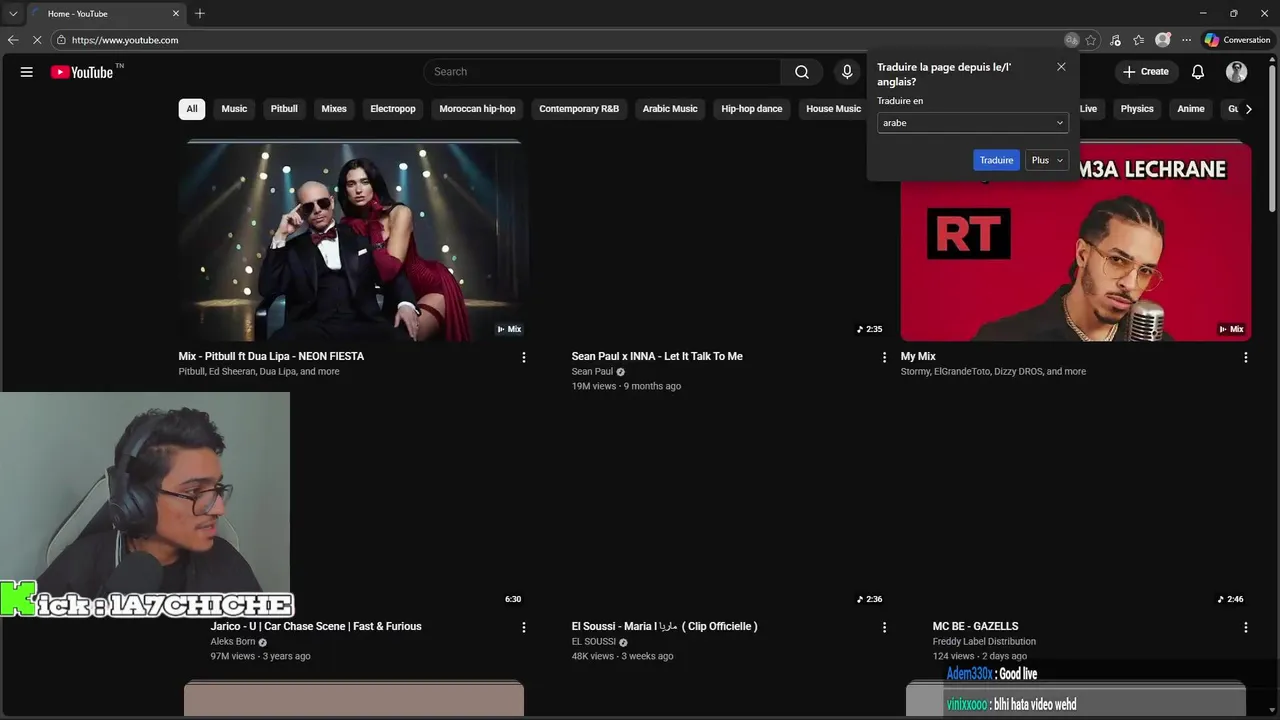Open the EL SOUSSI channel link
Image resolution: width=1280 pixels, height=720 pixels.
[x=594, y=642]
